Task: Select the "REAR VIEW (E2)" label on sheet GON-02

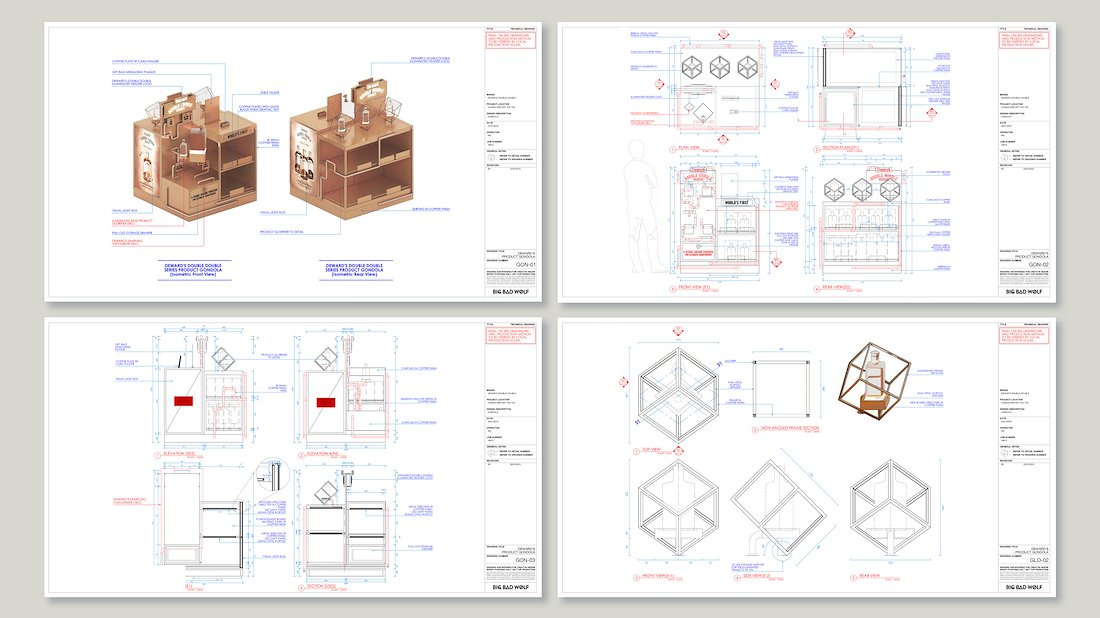Action: (836, 287)
